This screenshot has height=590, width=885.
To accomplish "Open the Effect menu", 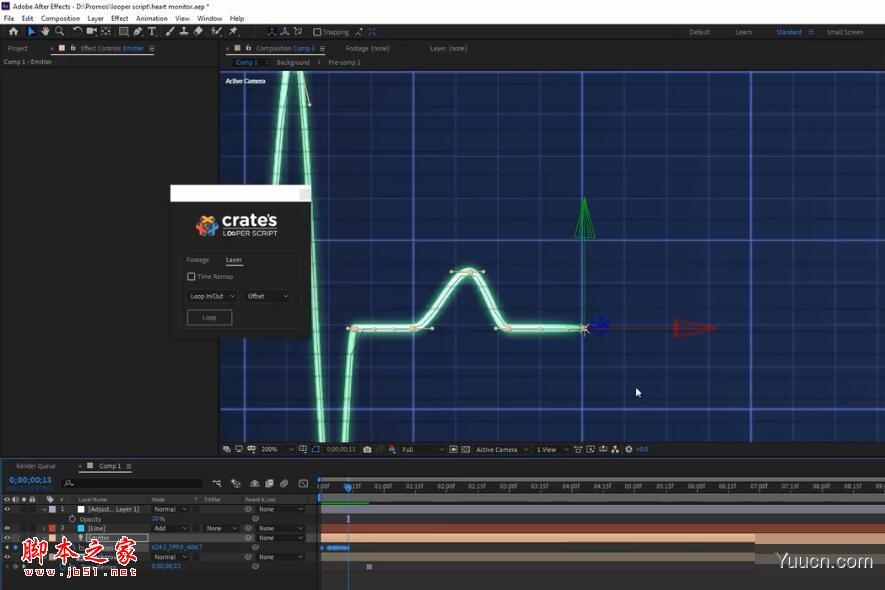I will [x=120, y=19].
